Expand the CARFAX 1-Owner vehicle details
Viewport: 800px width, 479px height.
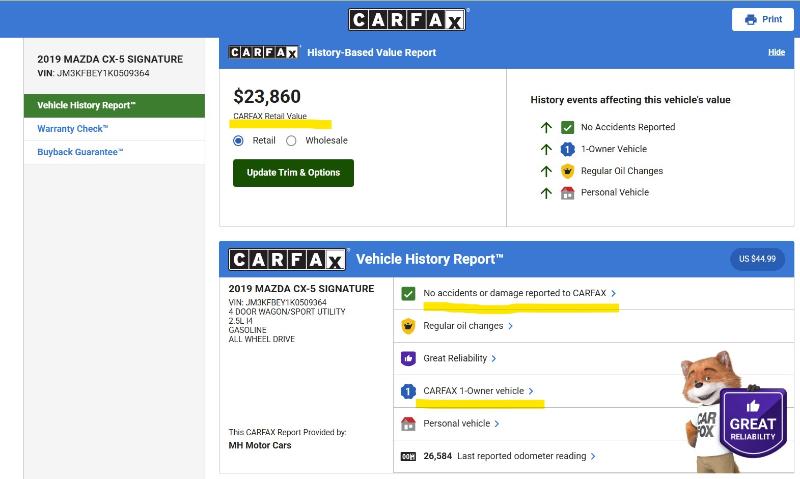[x=478, y=391]
